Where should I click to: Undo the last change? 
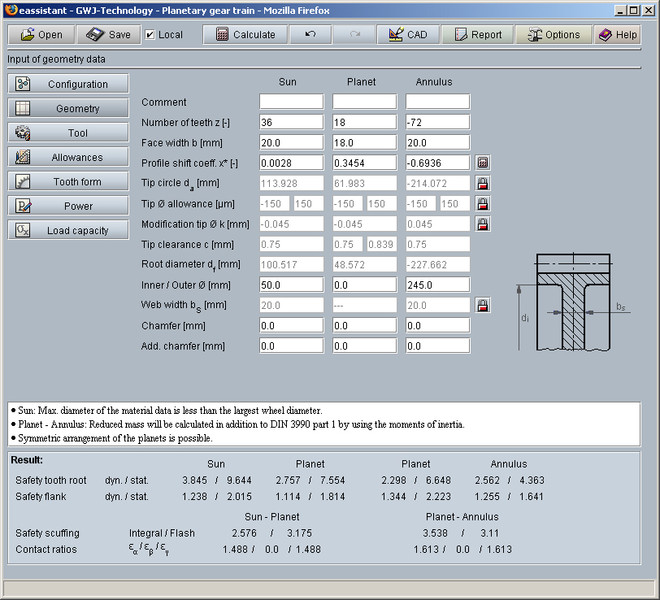(311, 34)
